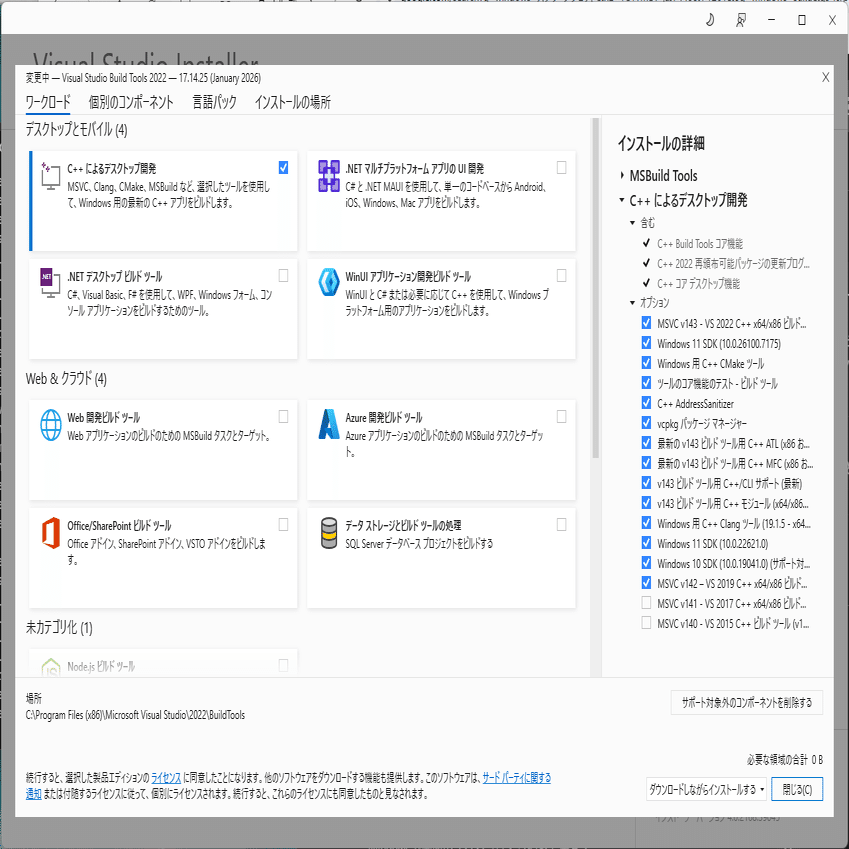This screenshot has width=849, height=849.
Task: Uncheck the C++/CLI サポート option
Action: click(x=646, y=483)
